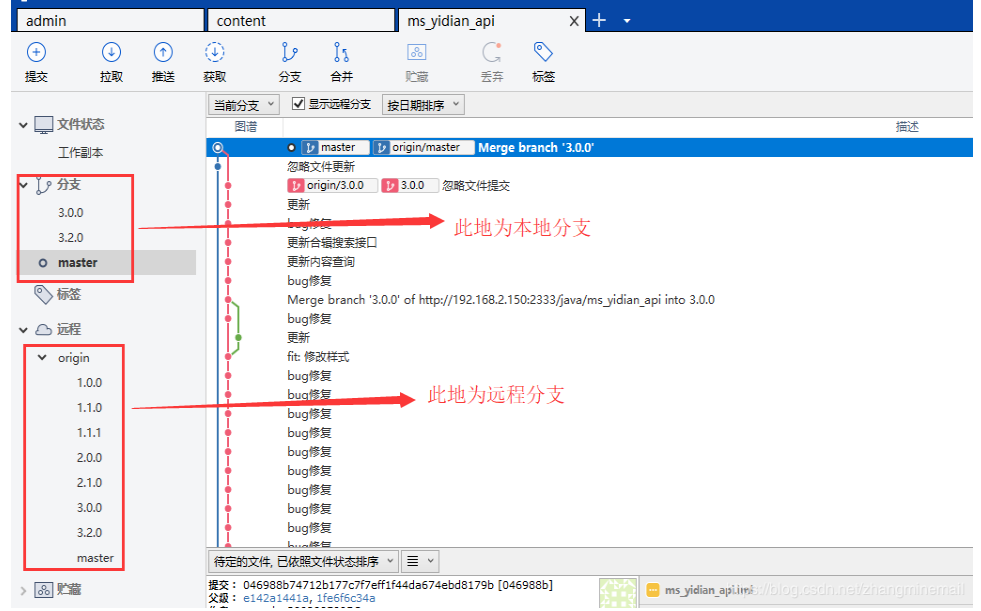981x611 pixels.
Task: Click the Tag (标签) toolbar icon
Action: 543,62
